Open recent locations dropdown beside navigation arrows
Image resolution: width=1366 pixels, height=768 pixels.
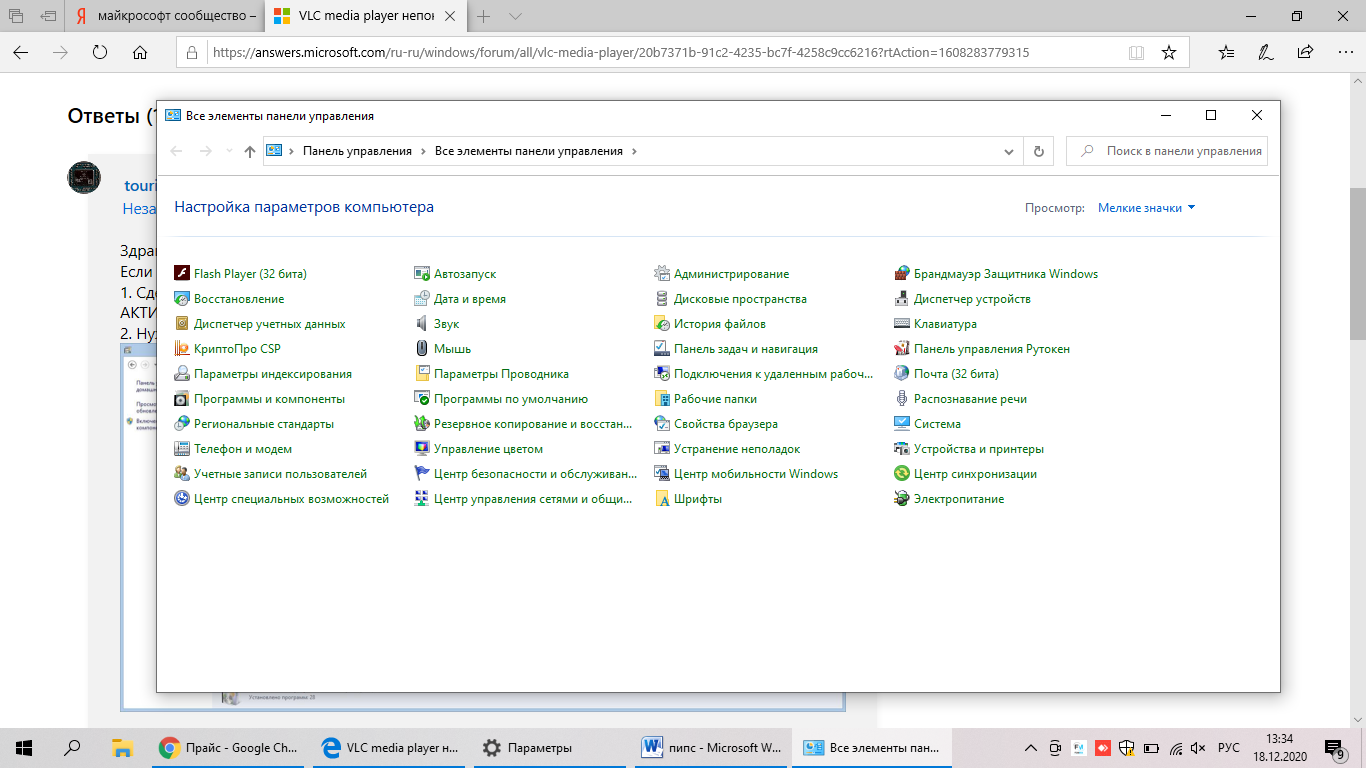coord(229,151)
